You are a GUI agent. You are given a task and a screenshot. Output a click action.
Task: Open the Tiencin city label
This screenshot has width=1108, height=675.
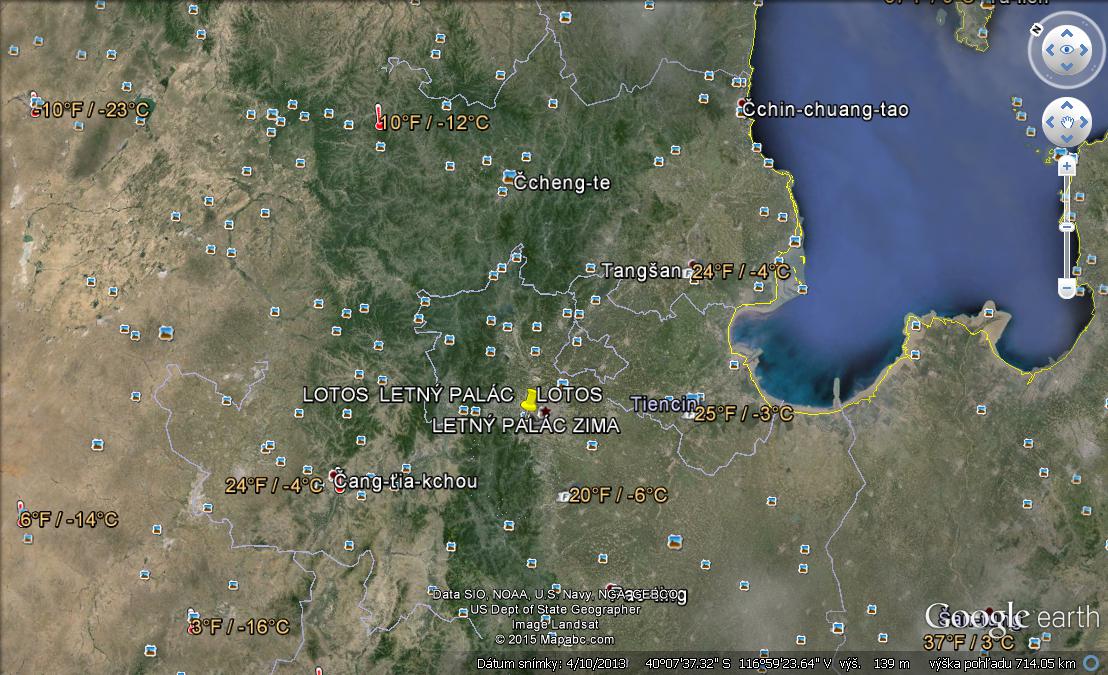(x=664, y=404)
